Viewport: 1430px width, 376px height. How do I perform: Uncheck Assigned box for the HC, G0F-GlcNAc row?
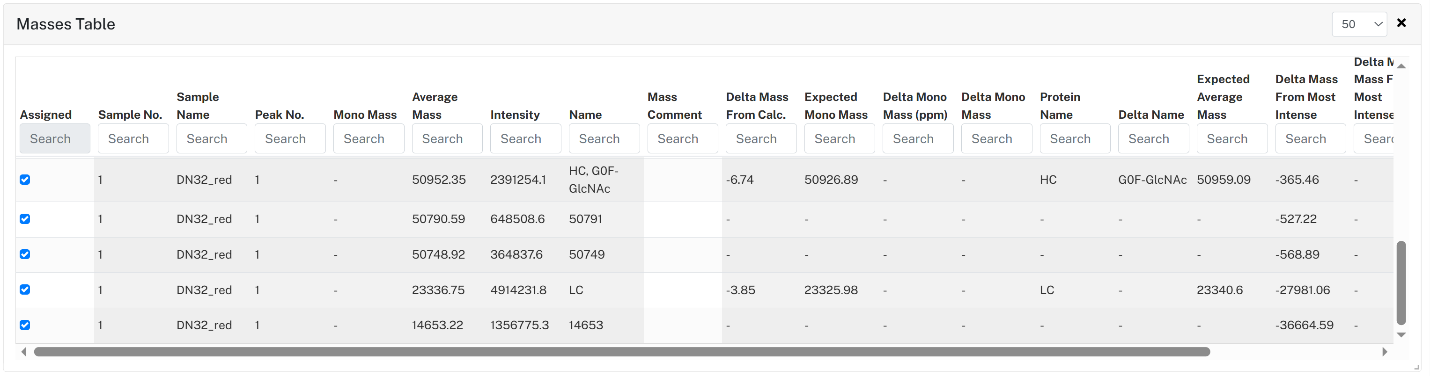tap(25, 180)
